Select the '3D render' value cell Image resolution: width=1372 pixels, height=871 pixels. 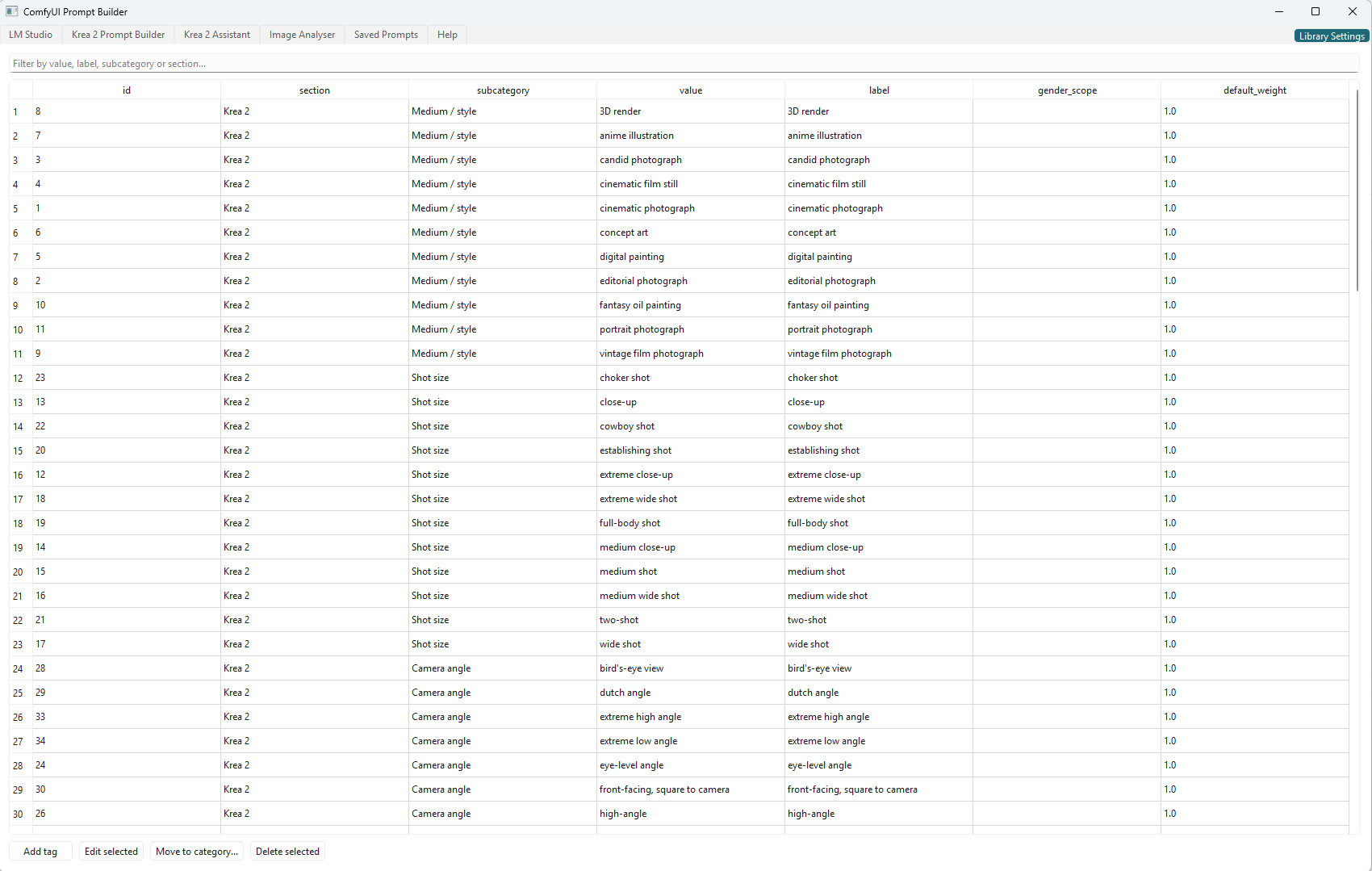pos(691,111)
